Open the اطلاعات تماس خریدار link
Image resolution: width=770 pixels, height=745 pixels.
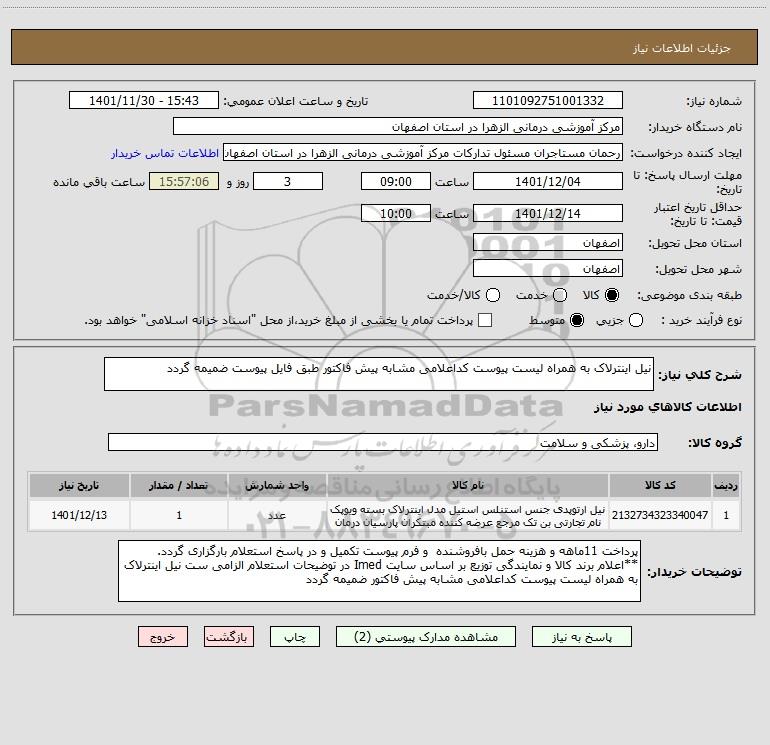point(165,153)
